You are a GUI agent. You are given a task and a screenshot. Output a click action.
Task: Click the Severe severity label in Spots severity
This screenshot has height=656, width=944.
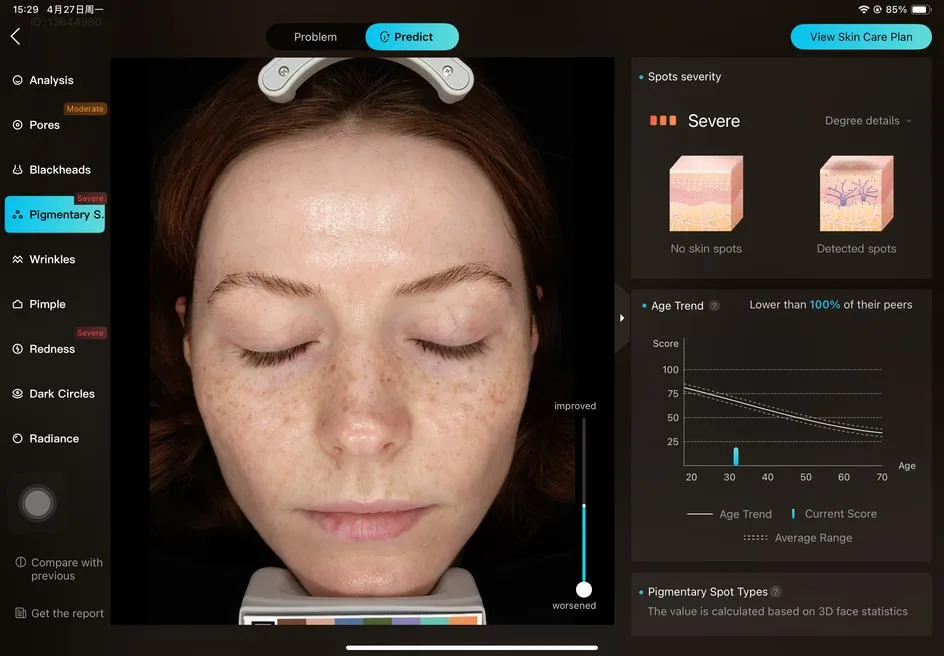click(x=713, y=121)
